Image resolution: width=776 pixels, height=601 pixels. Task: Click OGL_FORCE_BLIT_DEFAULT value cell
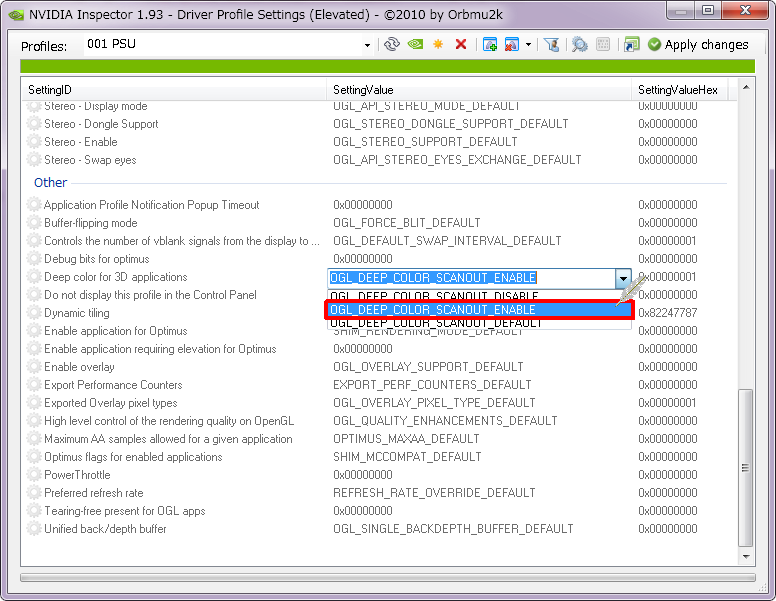[407, 223]
